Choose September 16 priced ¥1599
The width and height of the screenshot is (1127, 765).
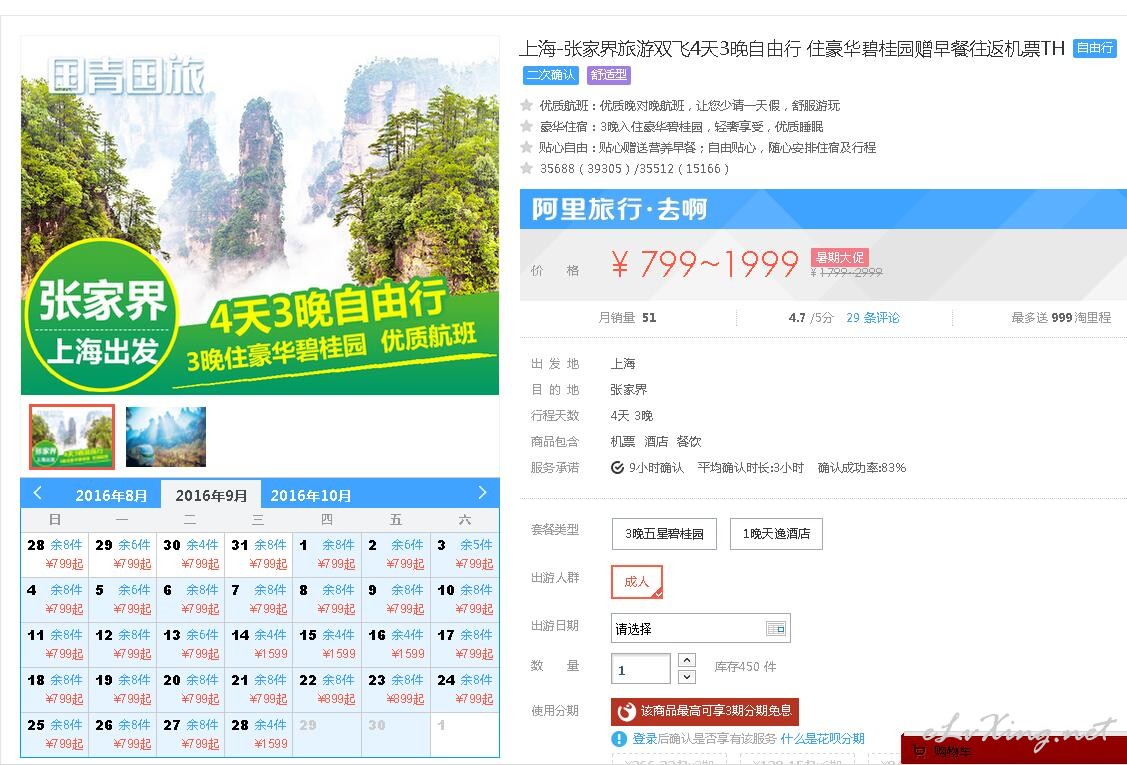coord(395,644)
